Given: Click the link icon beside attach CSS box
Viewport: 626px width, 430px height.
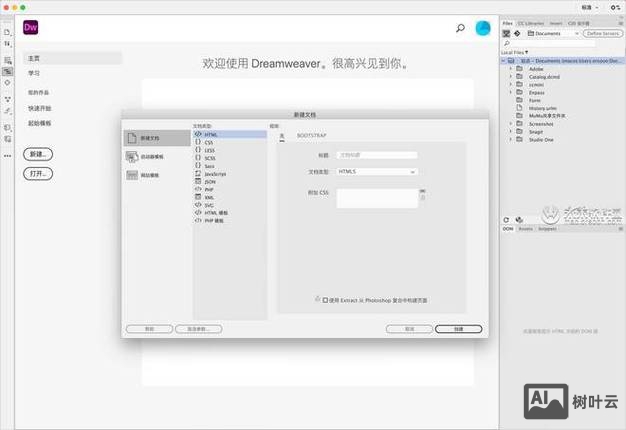Looking at the screenshot, I should pos(422,191).
